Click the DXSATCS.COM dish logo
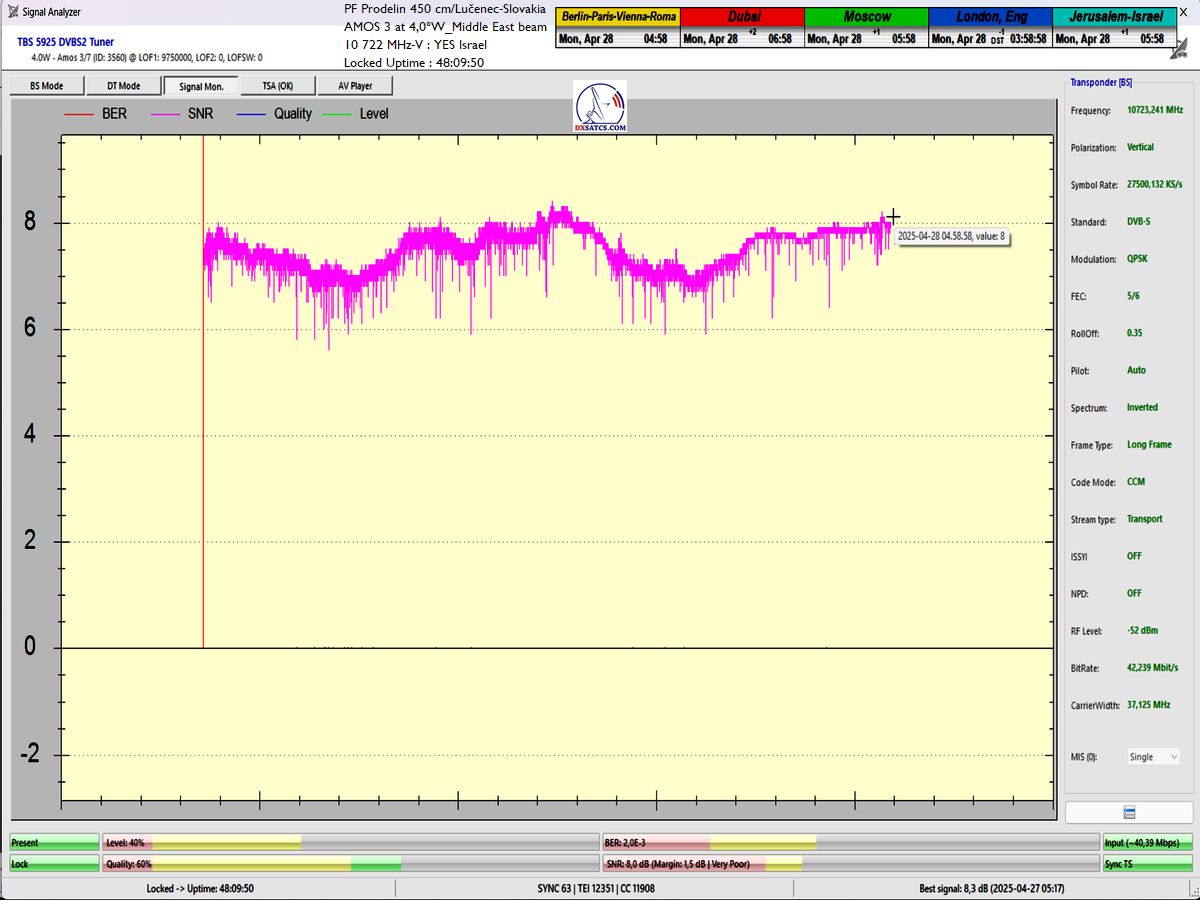 [x=600, y=108]
